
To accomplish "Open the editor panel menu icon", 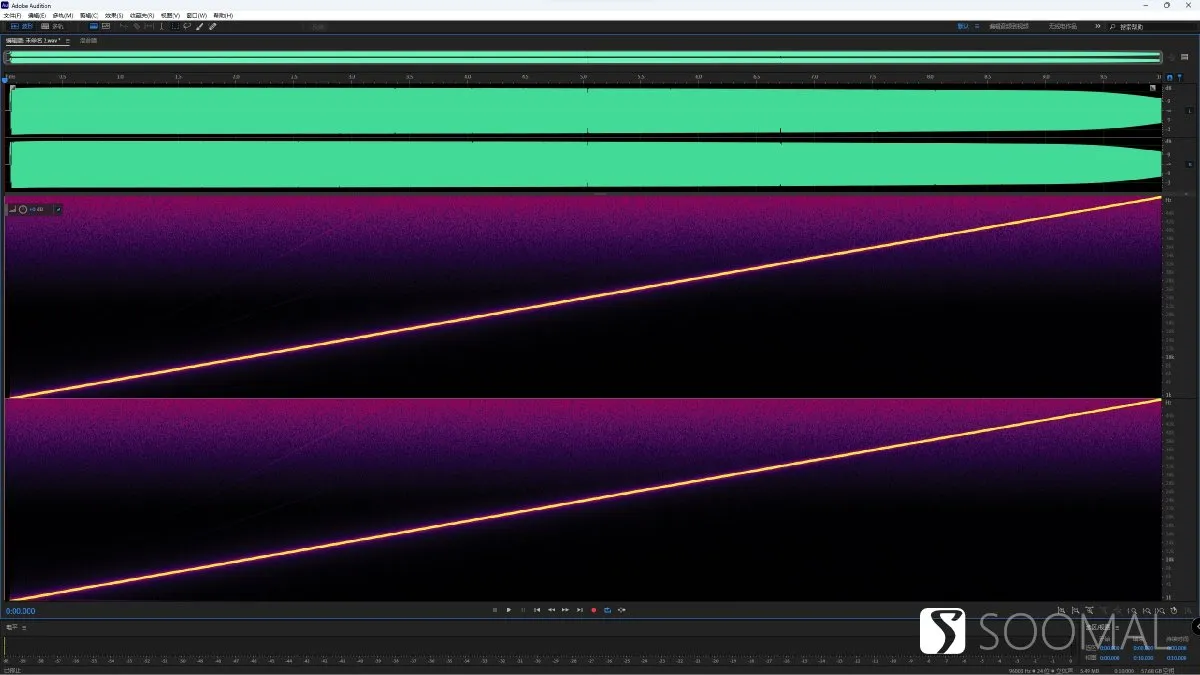I will coord(68,41).
